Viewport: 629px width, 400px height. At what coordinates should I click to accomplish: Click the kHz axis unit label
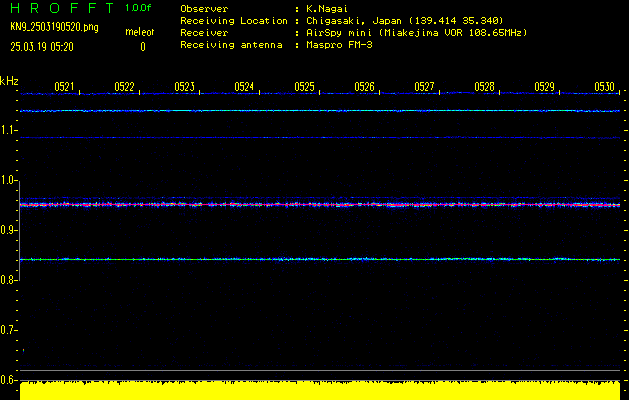click(9, 81)
